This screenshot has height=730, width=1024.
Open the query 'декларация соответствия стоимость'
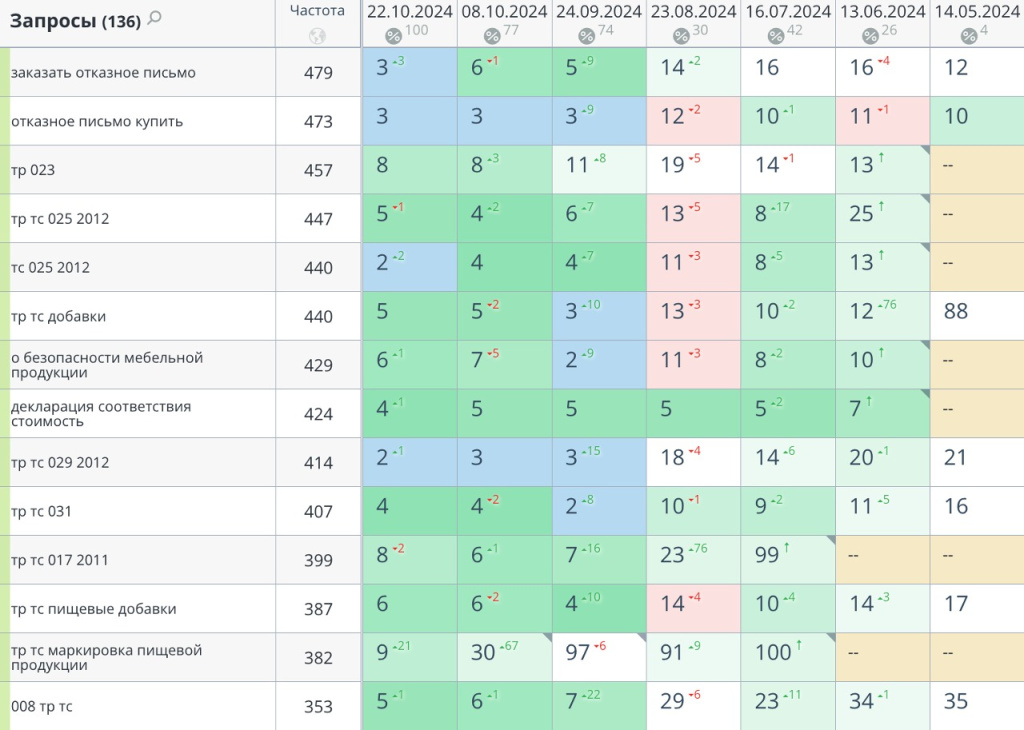pyautogui.click(x=100, y=414)
